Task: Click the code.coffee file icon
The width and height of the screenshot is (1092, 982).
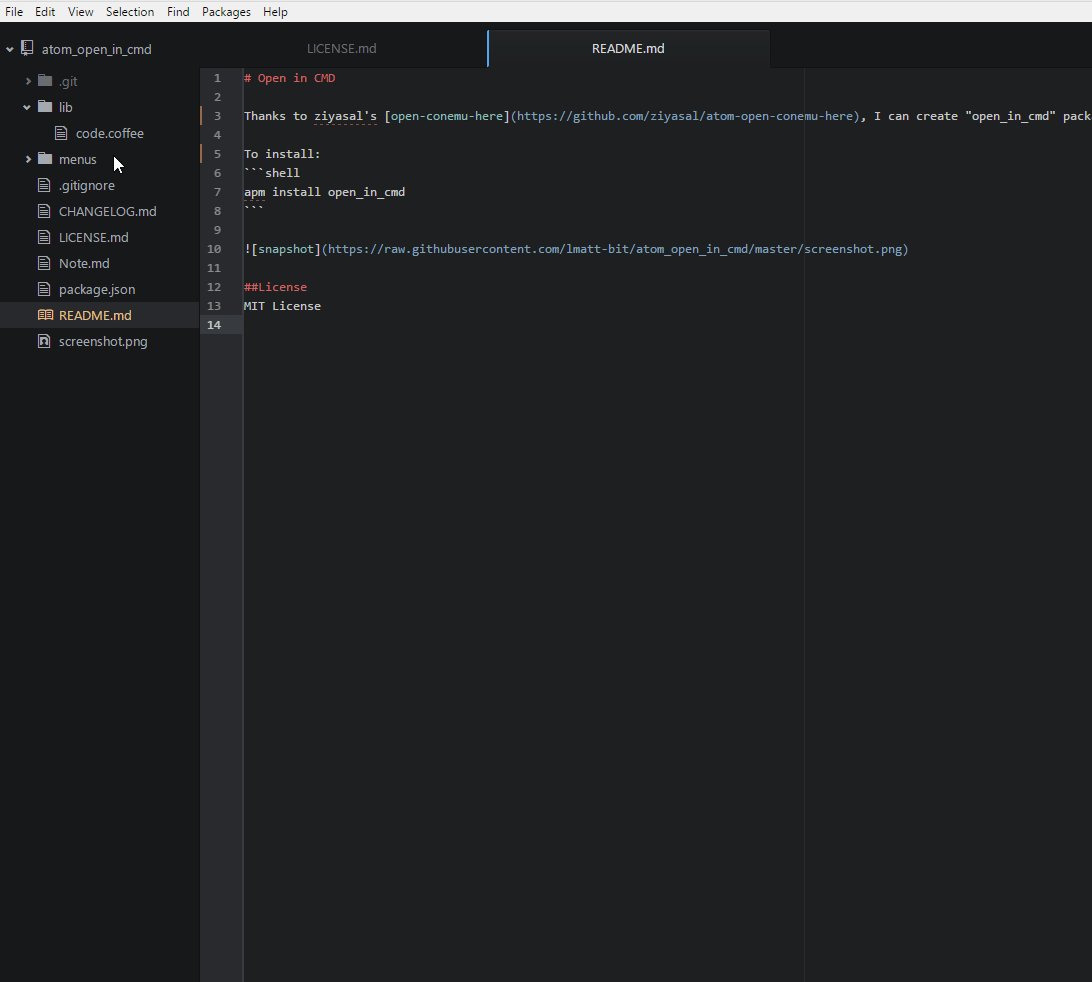Action: [x=61, y=133]
